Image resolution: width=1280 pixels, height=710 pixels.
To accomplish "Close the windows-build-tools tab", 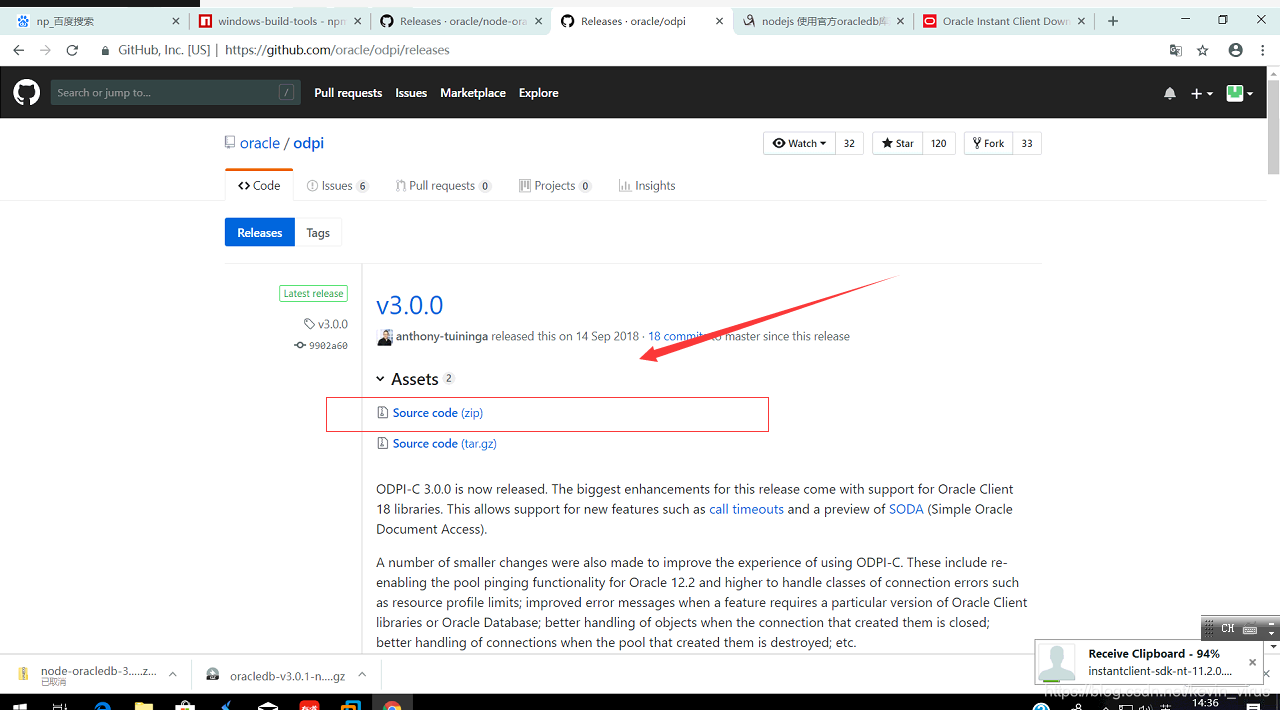I will pyautogui.click(x=357, y=21).
